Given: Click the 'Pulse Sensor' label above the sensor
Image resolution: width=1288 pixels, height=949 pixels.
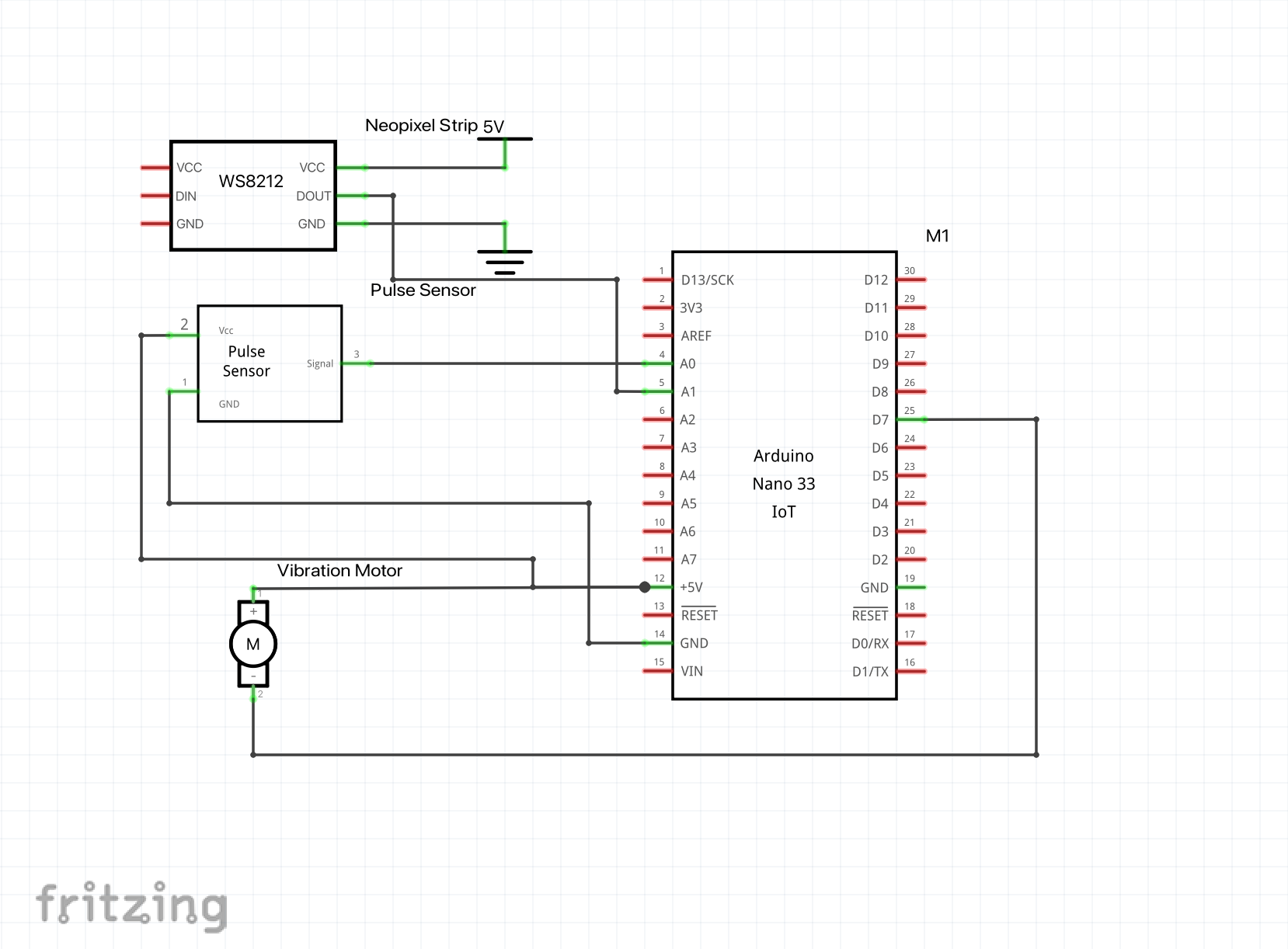Looking at the screenshot, I should (423, 290).
